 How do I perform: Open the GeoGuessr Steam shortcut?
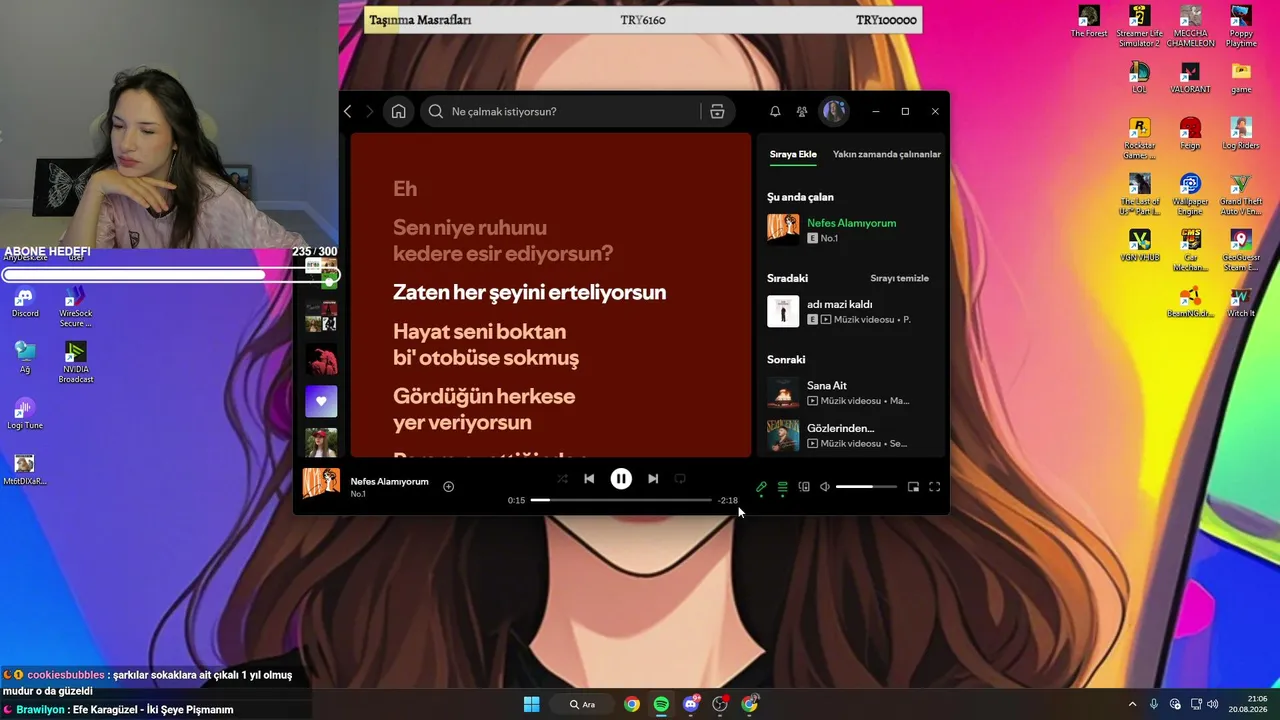[x=1241, y=250]
